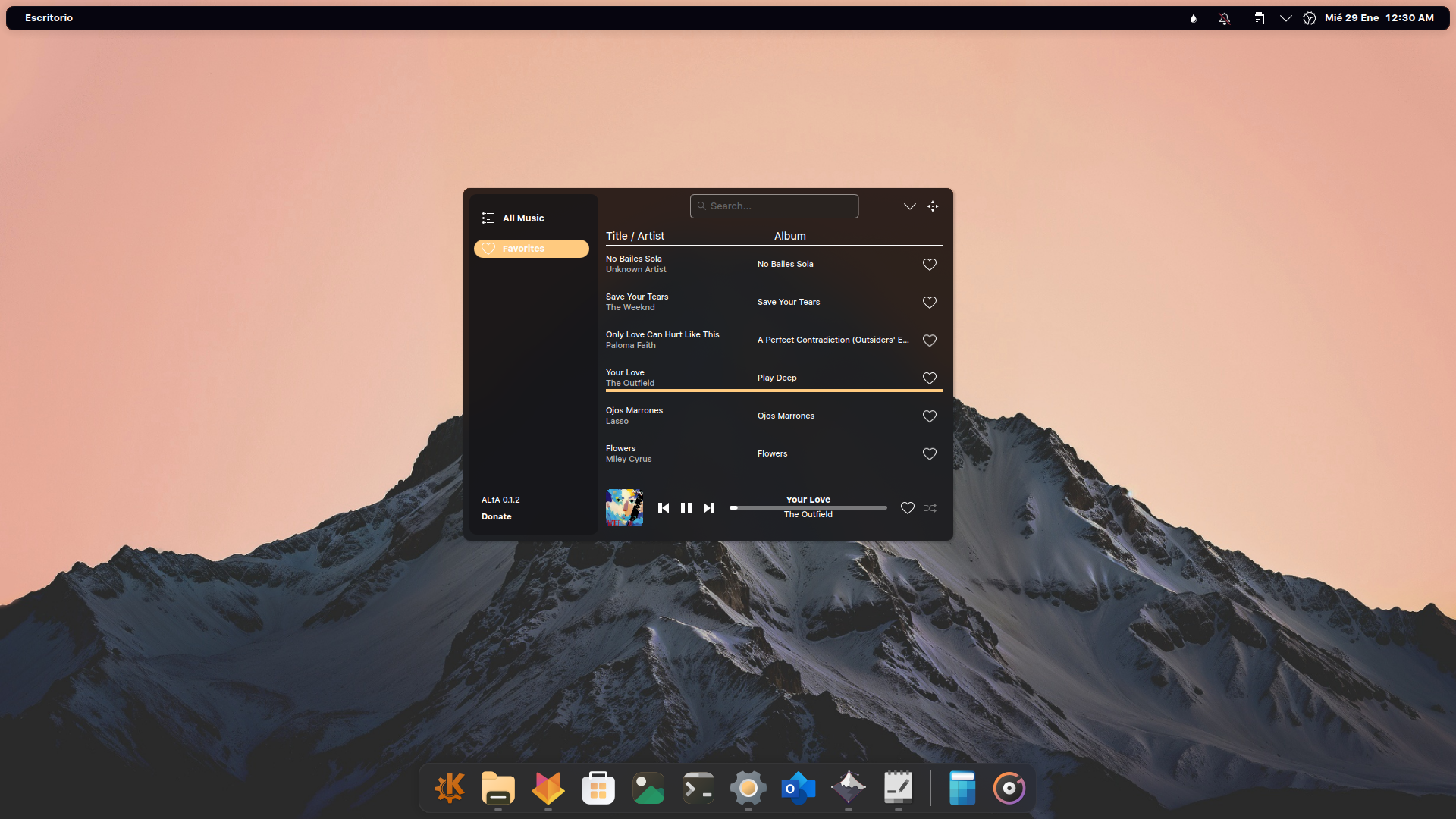Toggle shuffle mode in player bar
The image size is (1456, 819).
[930, 508]
